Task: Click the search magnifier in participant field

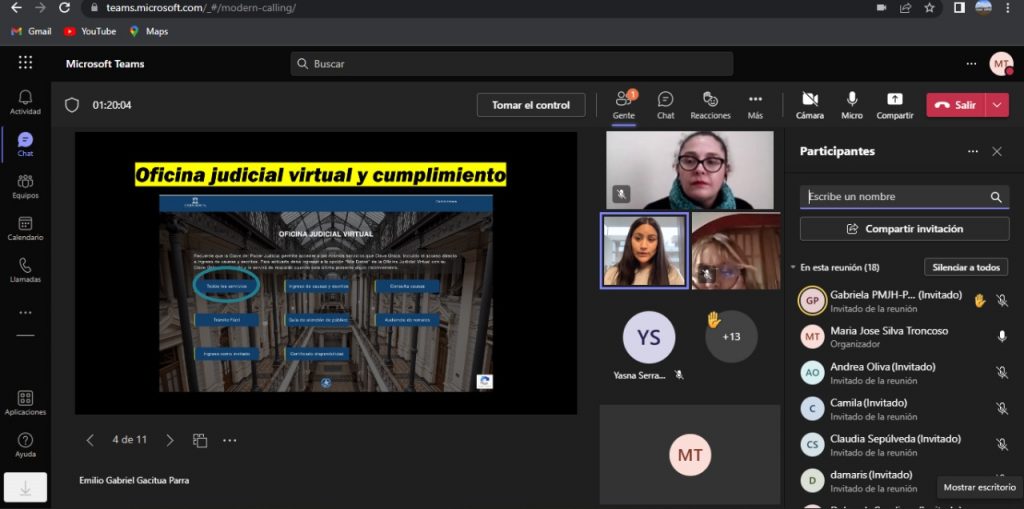Action: [x=996, y=197]
